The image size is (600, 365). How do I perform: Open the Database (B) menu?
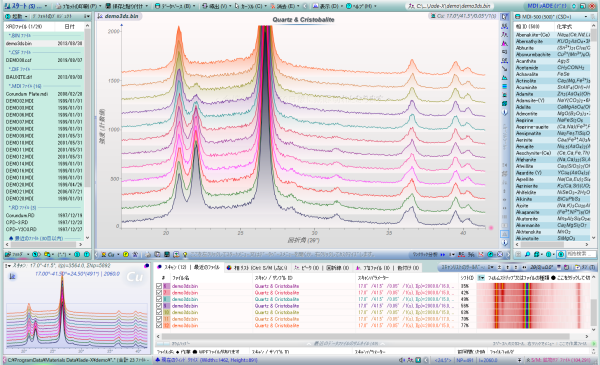175,6
